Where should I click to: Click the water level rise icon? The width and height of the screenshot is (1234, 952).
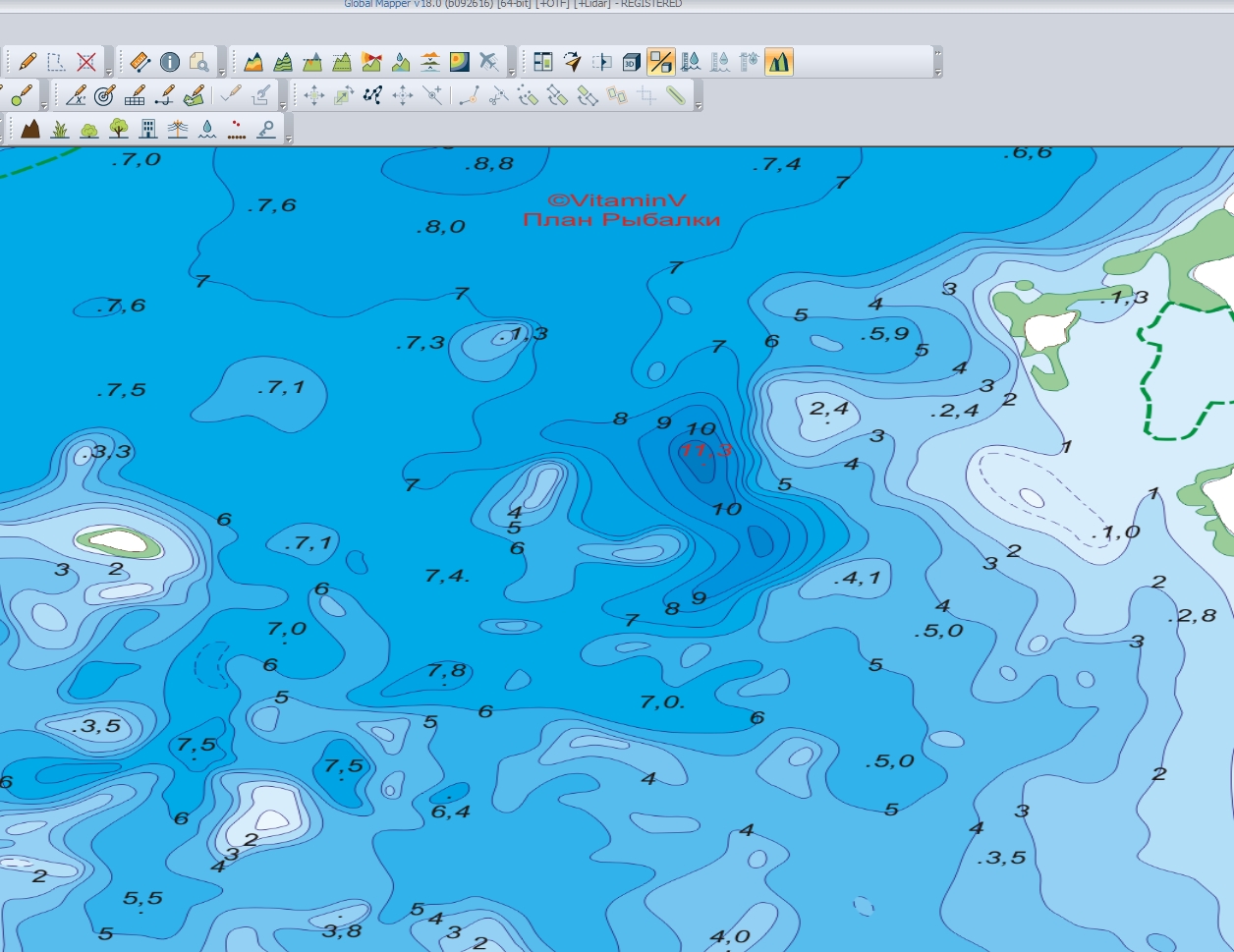691,62
